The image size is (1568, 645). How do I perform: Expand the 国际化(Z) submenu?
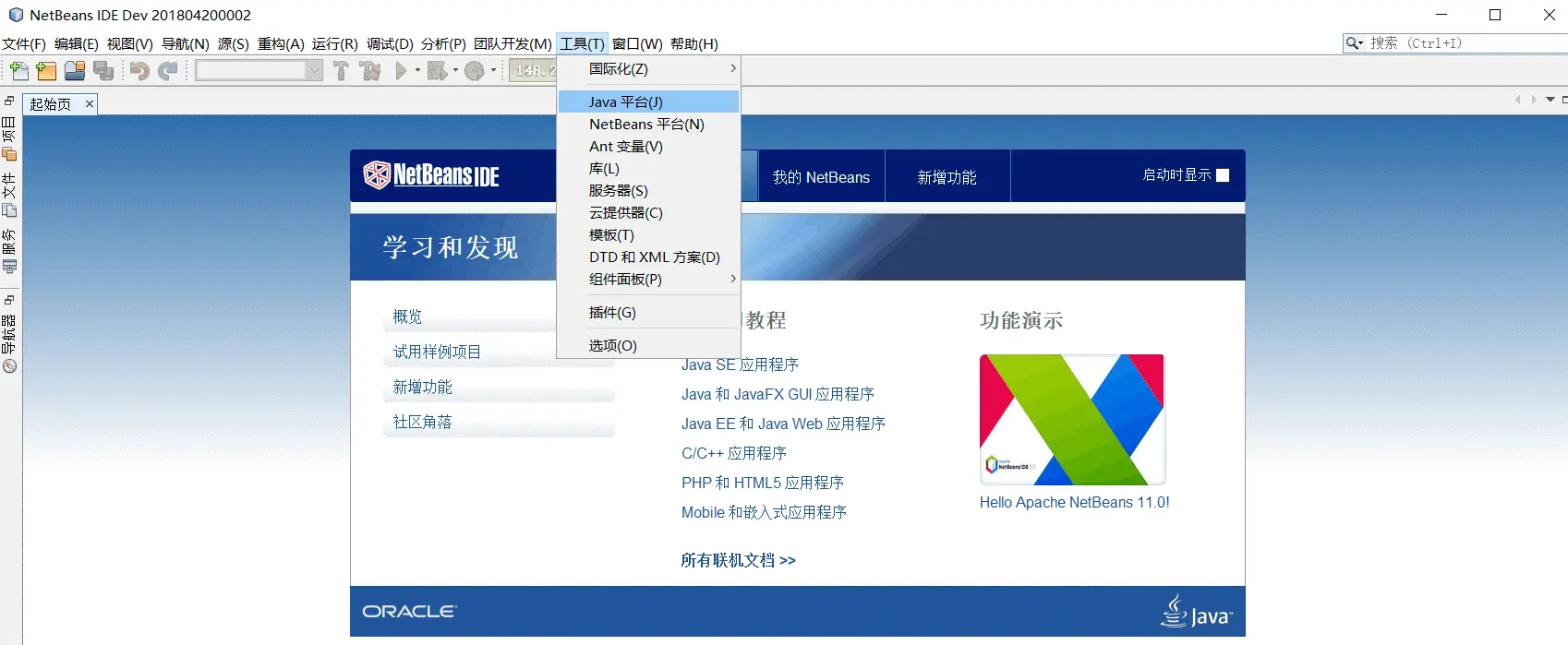coord(648,69)
